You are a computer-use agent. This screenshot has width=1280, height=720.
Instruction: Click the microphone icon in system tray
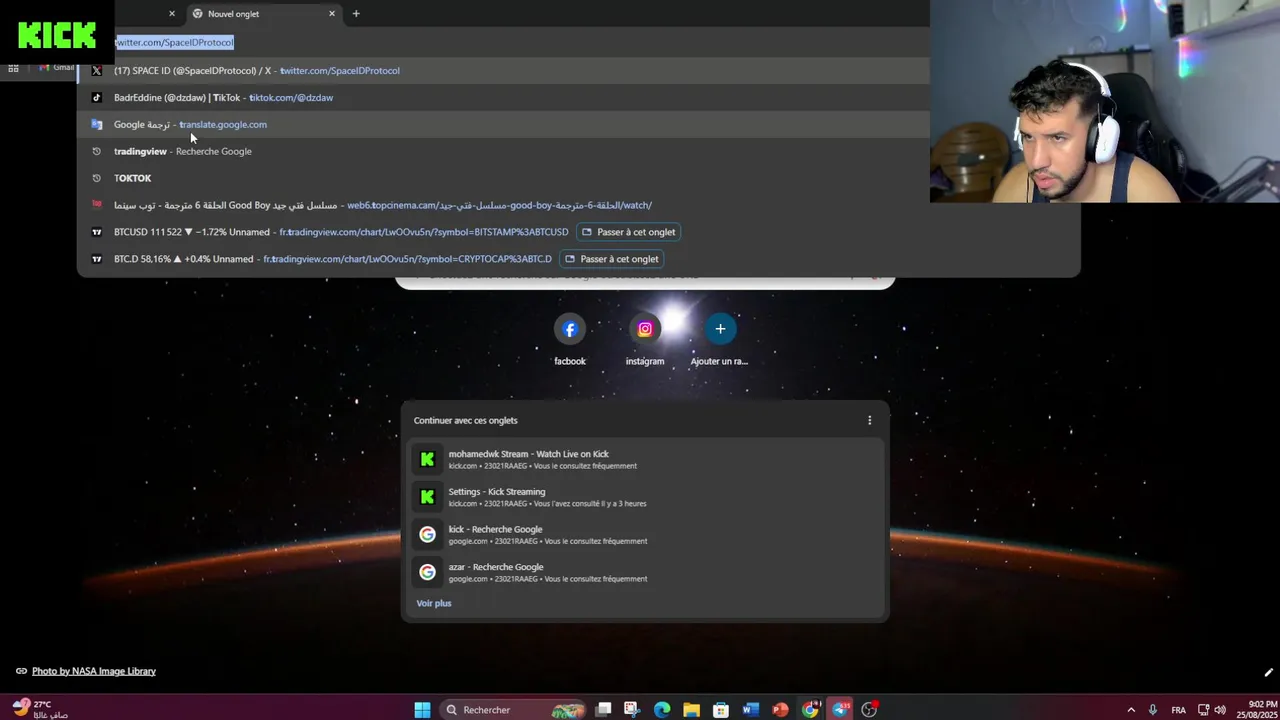coord(1153,710)
